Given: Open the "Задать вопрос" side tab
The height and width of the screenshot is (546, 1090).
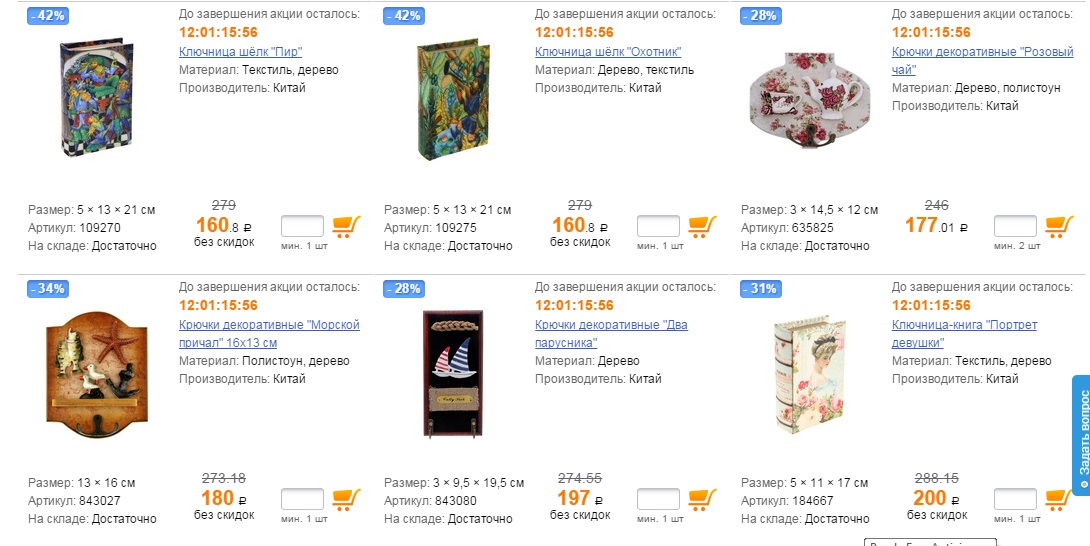Looking at the screenshot, I should tap(1081, 434).
